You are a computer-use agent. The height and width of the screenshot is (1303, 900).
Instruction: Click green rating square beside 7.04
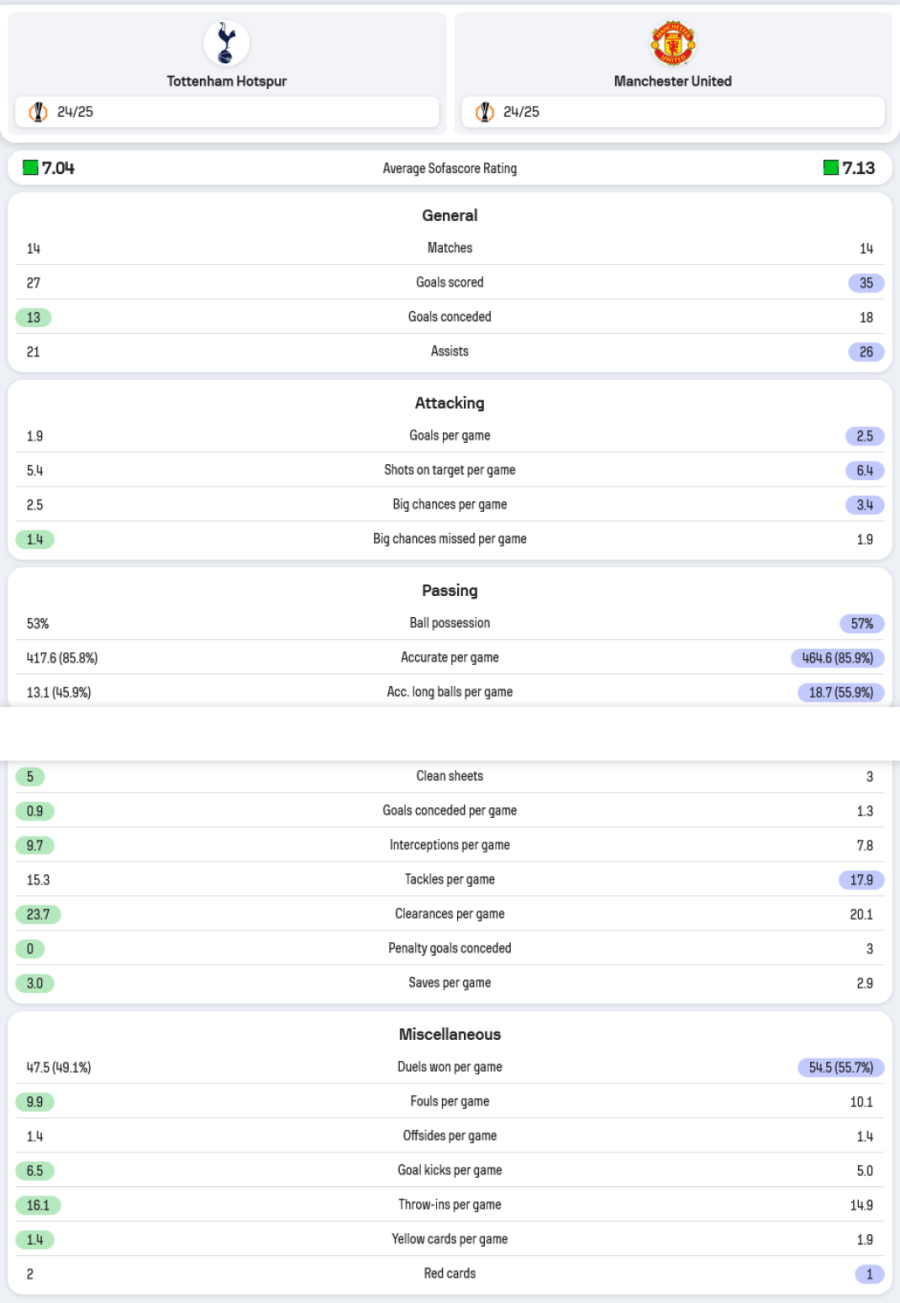pyautogui.click(x=31, y=168)
